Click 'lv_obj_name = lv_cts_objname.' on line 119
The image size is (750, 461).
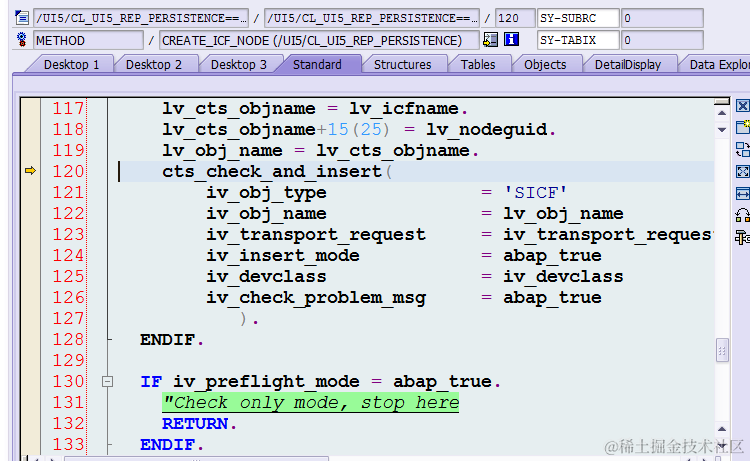point(320,151)
